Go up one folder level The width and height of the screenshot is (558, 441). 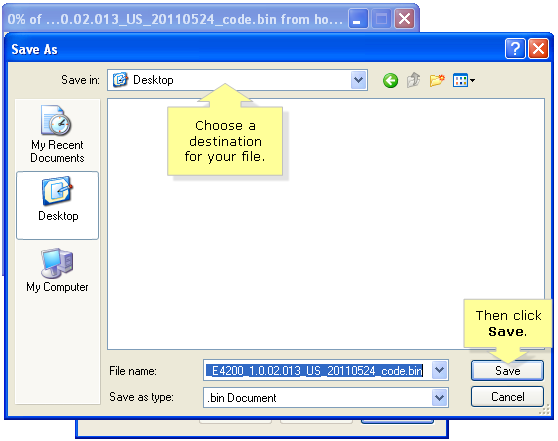414,80
